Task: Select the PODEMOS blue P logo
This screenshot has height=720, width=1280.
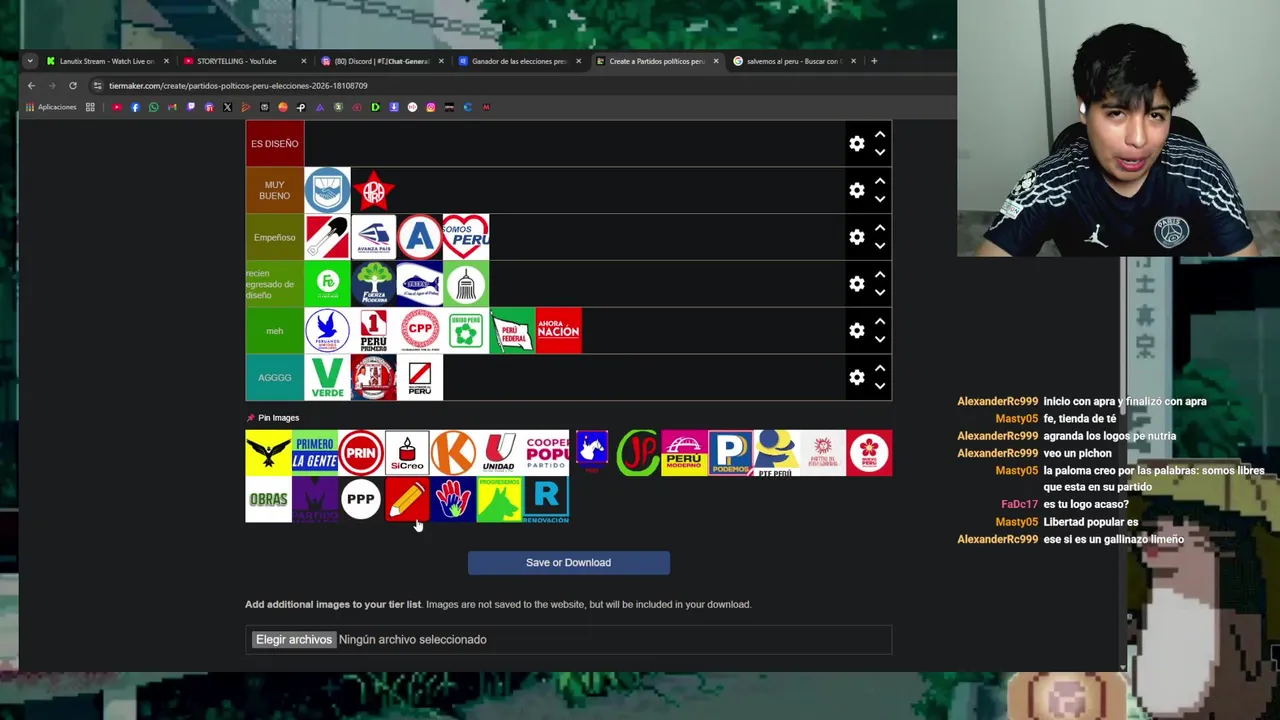Action: [x=730, y=453]
